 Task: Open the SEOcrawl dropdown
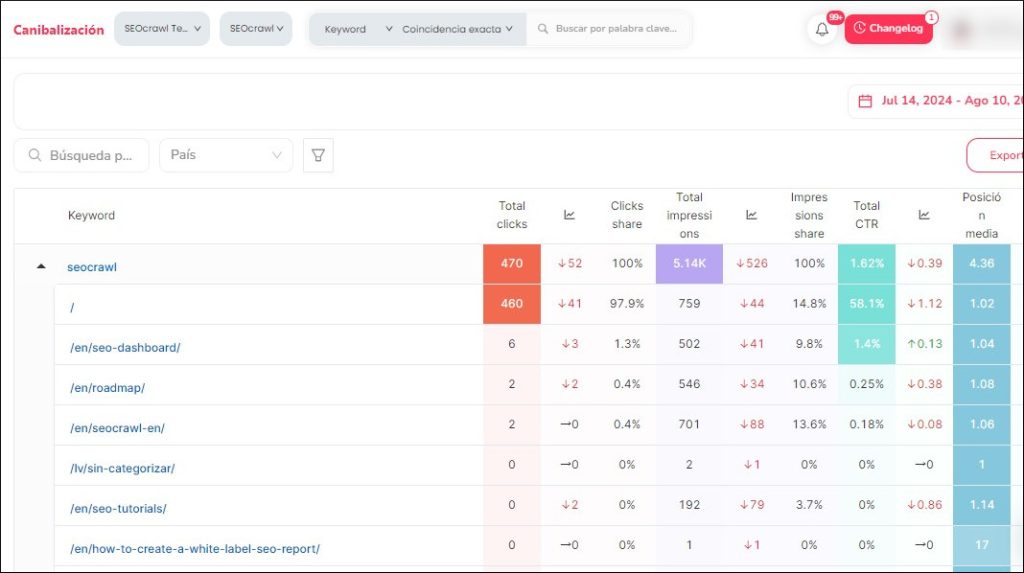point(256,29)
